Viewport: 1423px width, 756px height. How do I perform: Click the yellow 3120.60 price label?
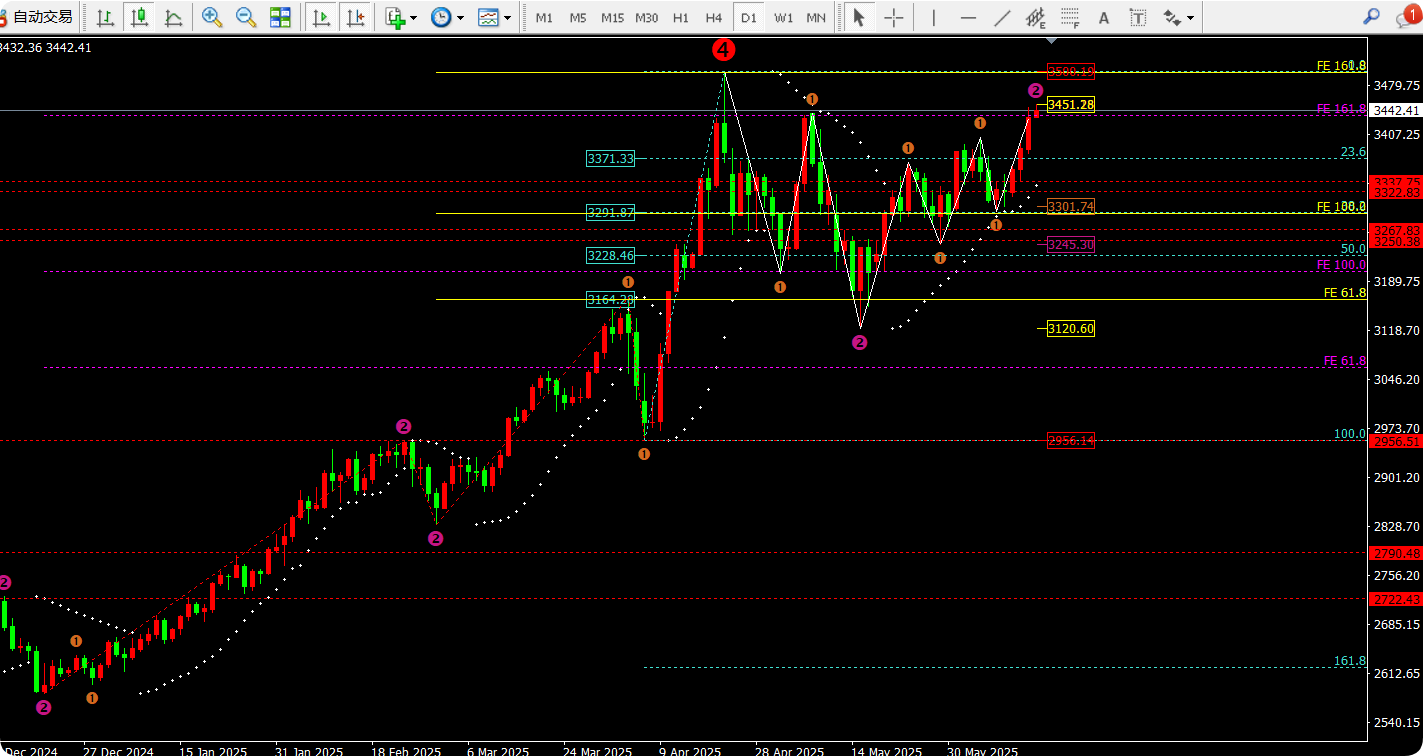point(1070,328)
